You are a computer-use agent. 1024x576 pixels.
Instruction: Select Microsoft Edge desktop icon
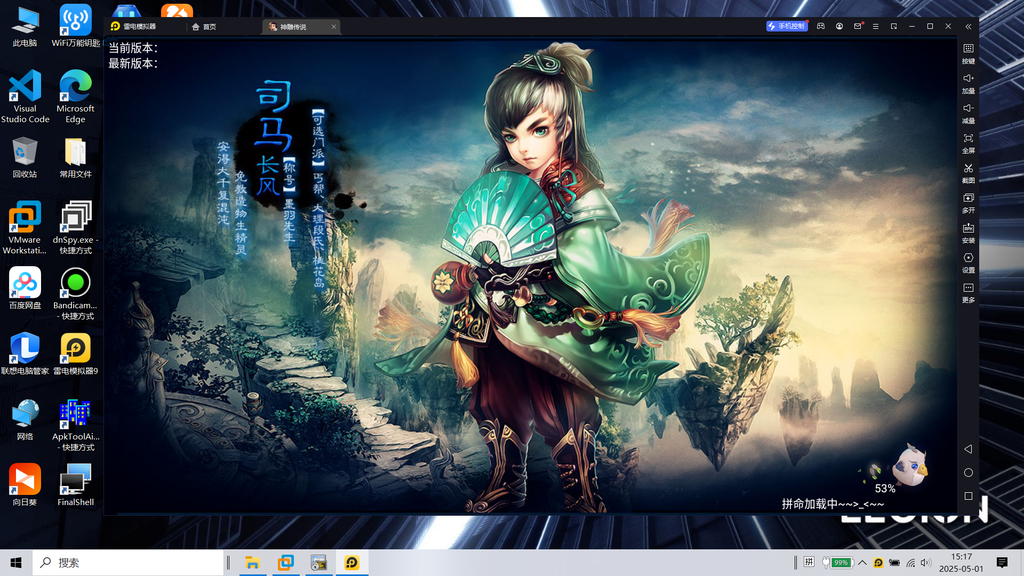[75, 96]
